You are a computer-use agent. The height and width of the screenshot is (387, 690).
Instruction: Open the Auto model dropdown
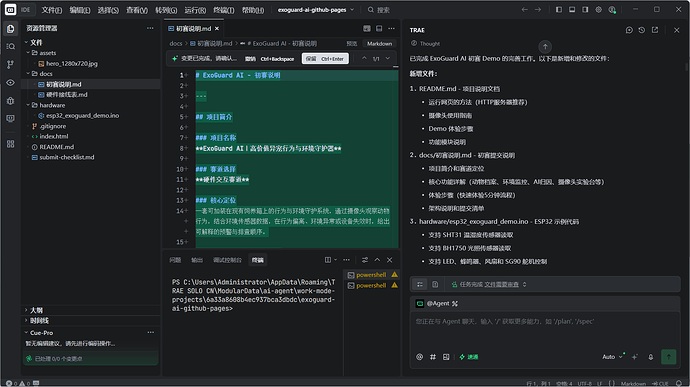click(613, 357)
